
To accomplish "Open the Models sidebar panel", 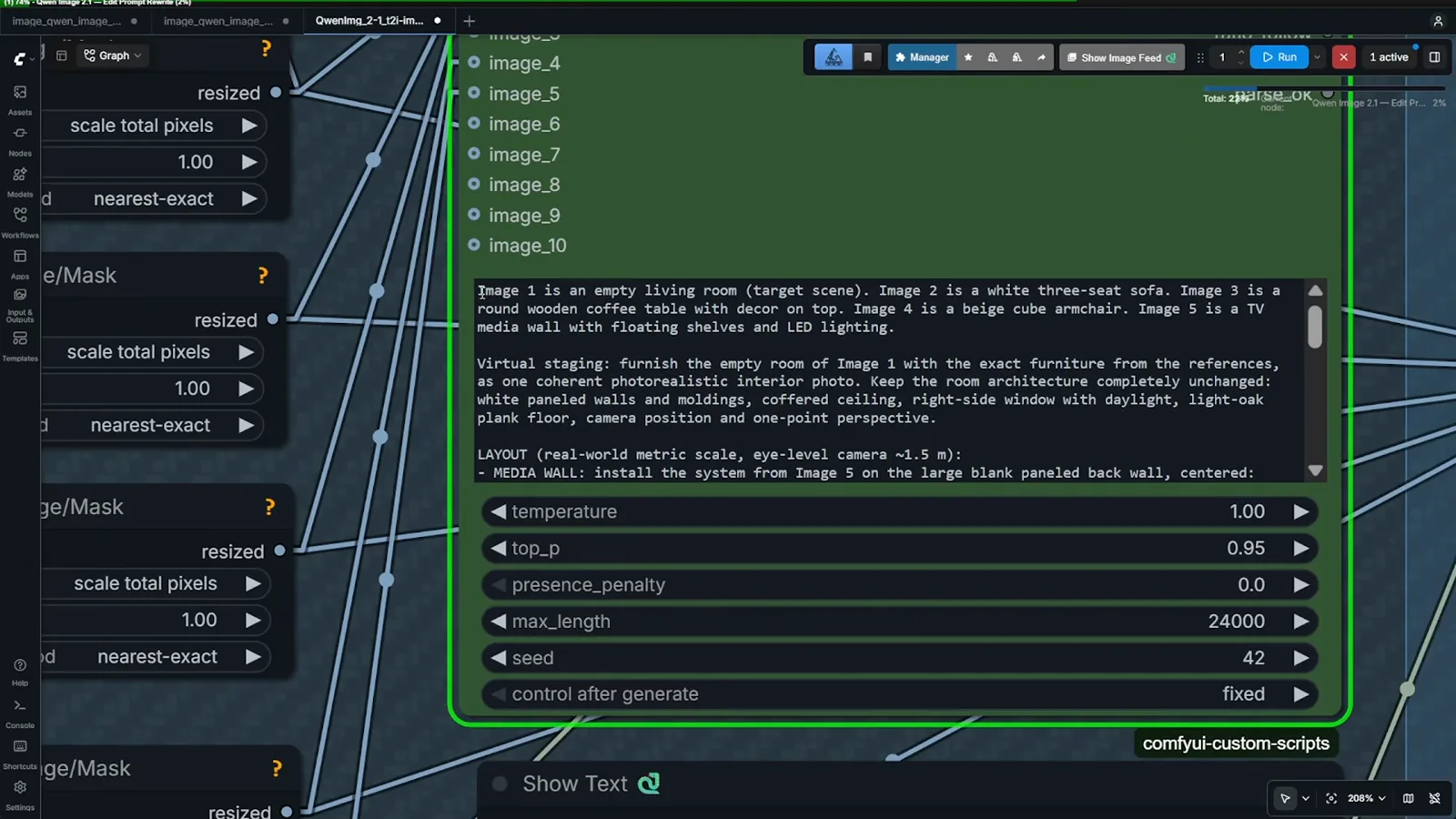I will click(20, 180).
